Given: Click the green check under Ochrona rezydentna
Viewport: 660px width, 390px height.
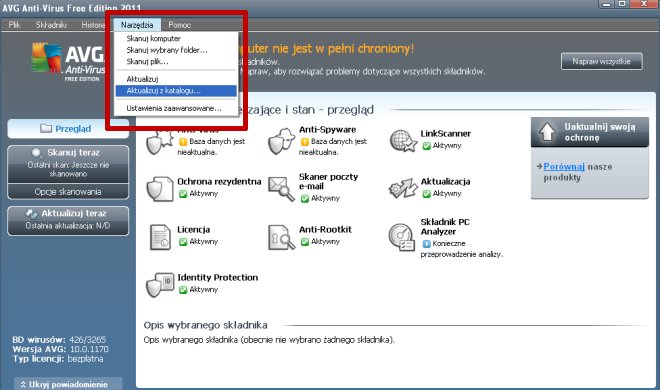Looking at the screenshot, I should 183,194.
